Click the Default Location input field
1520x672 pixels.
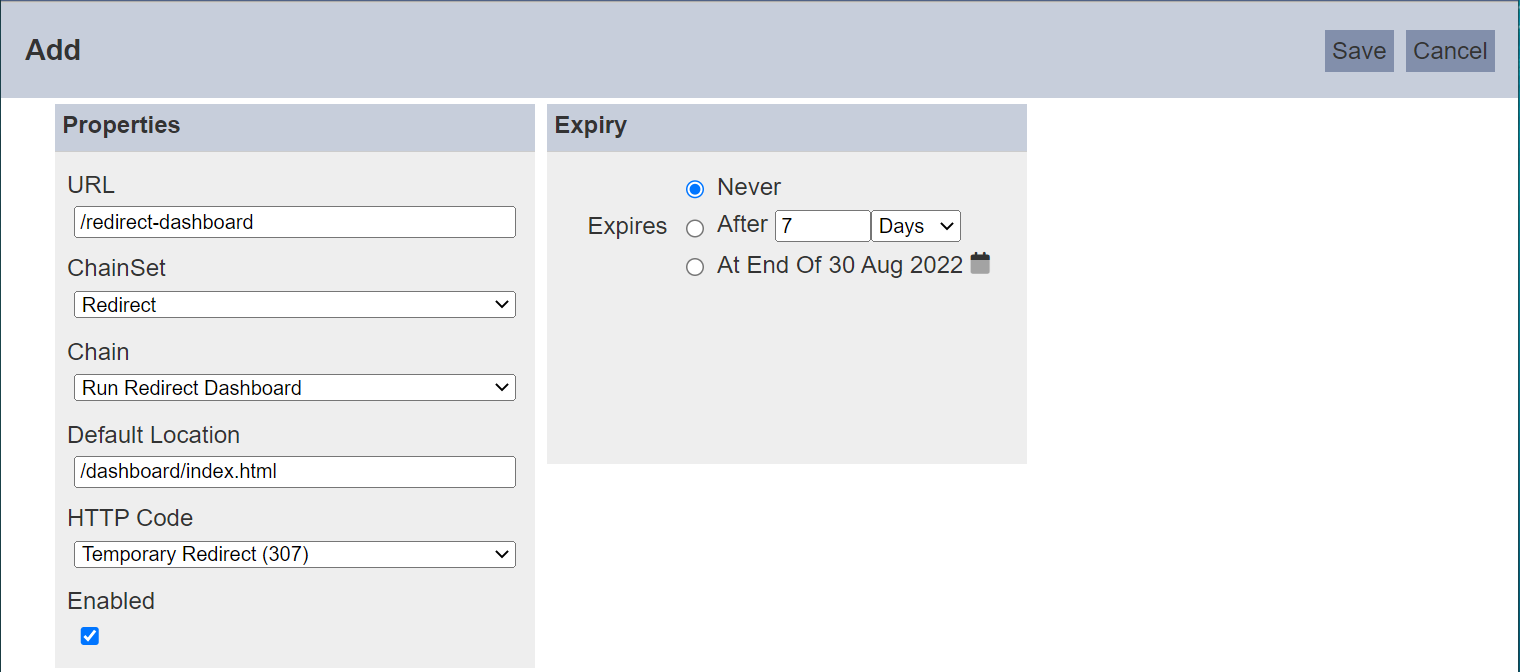[295, 471]
